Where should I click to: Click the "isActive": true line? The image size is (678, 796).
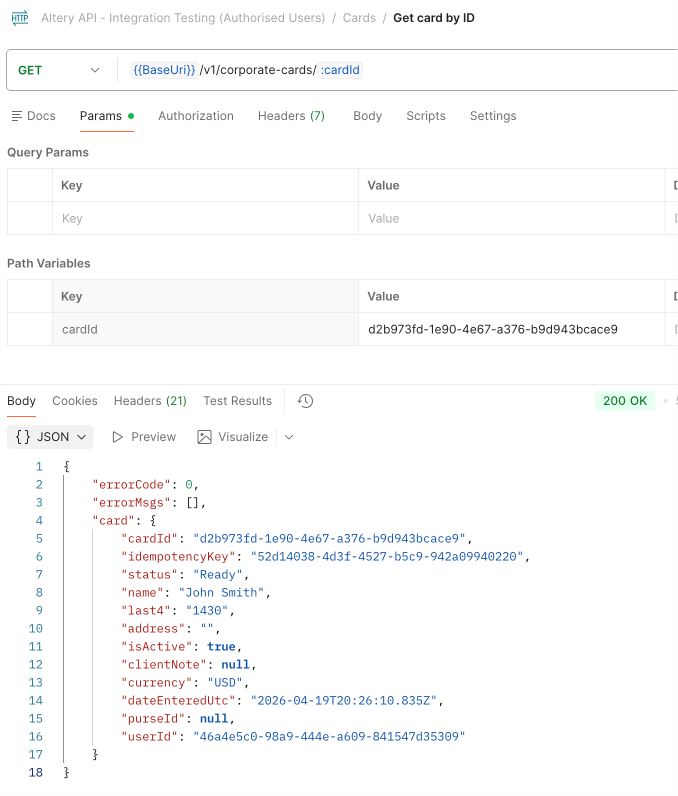tap(181, 647)
